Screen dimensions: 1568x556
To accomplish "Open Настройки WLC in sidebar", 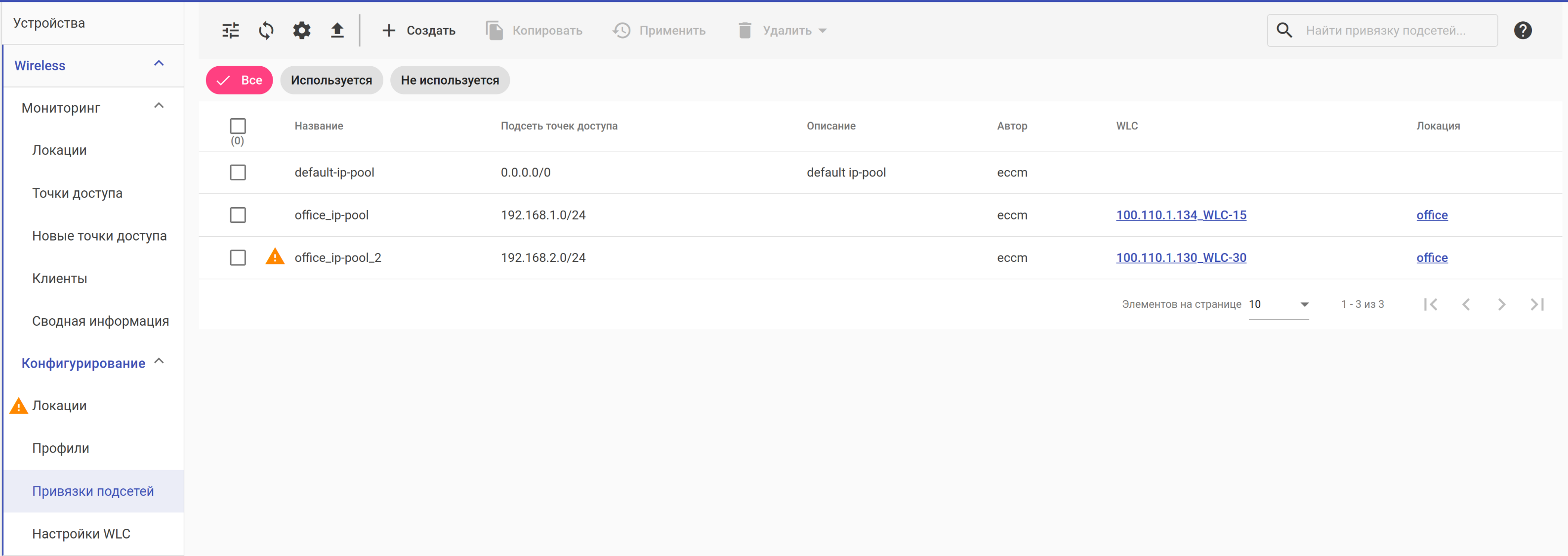I will click(81, 533).
